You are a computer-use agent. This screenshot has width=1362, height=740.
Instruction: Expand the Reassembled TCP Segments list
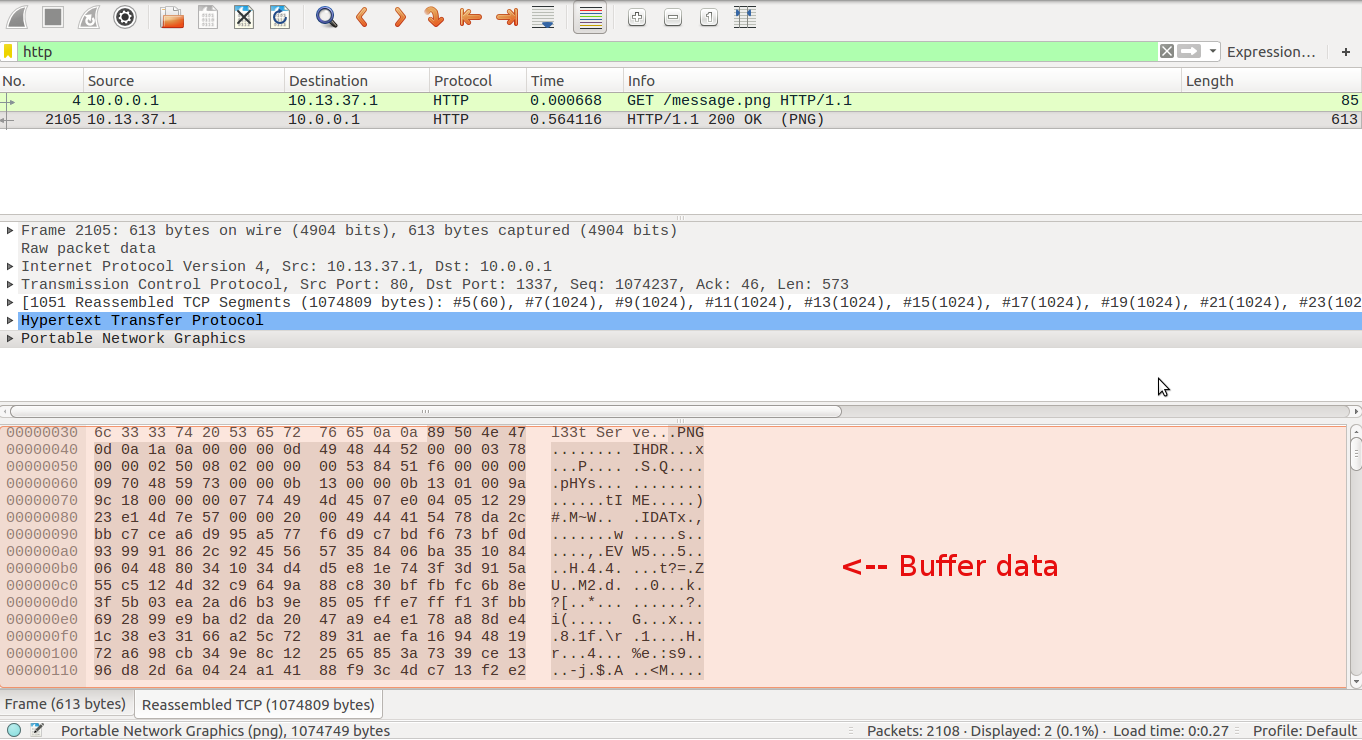(10, 303)
